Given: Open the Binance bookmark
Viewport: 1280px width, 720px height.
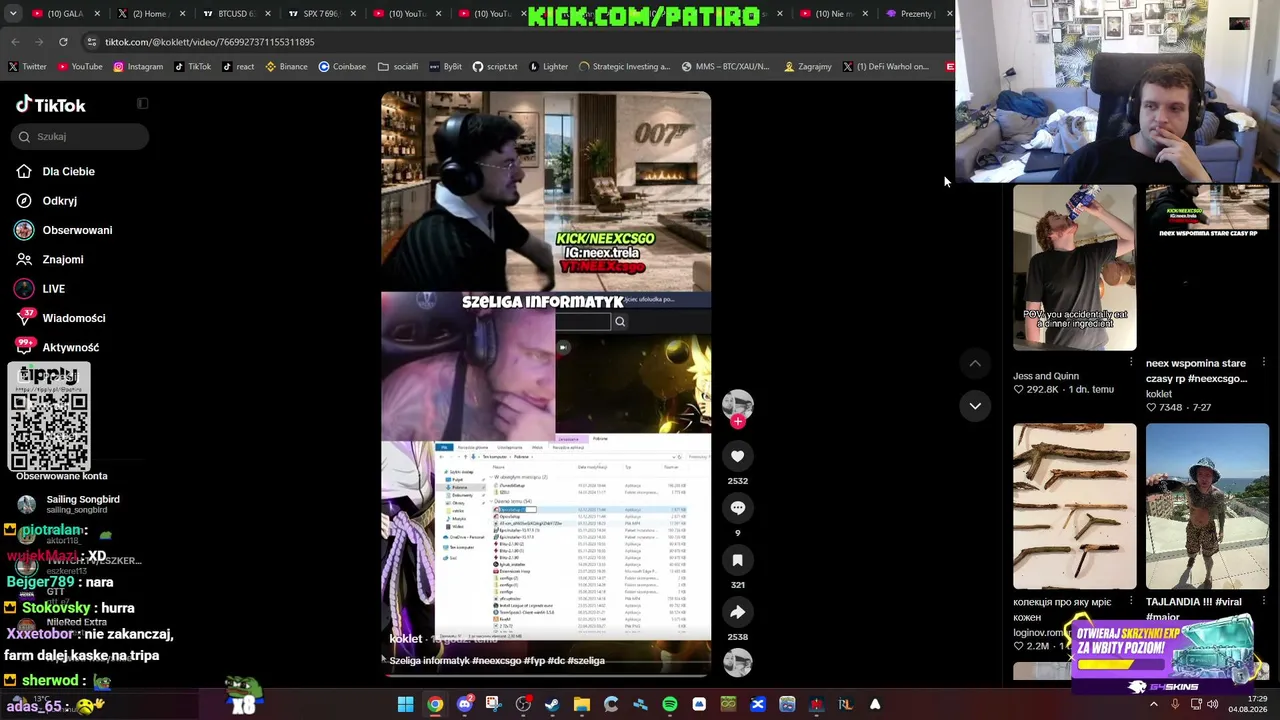Looking at the screenshot, I should click(x=286, y=67).
